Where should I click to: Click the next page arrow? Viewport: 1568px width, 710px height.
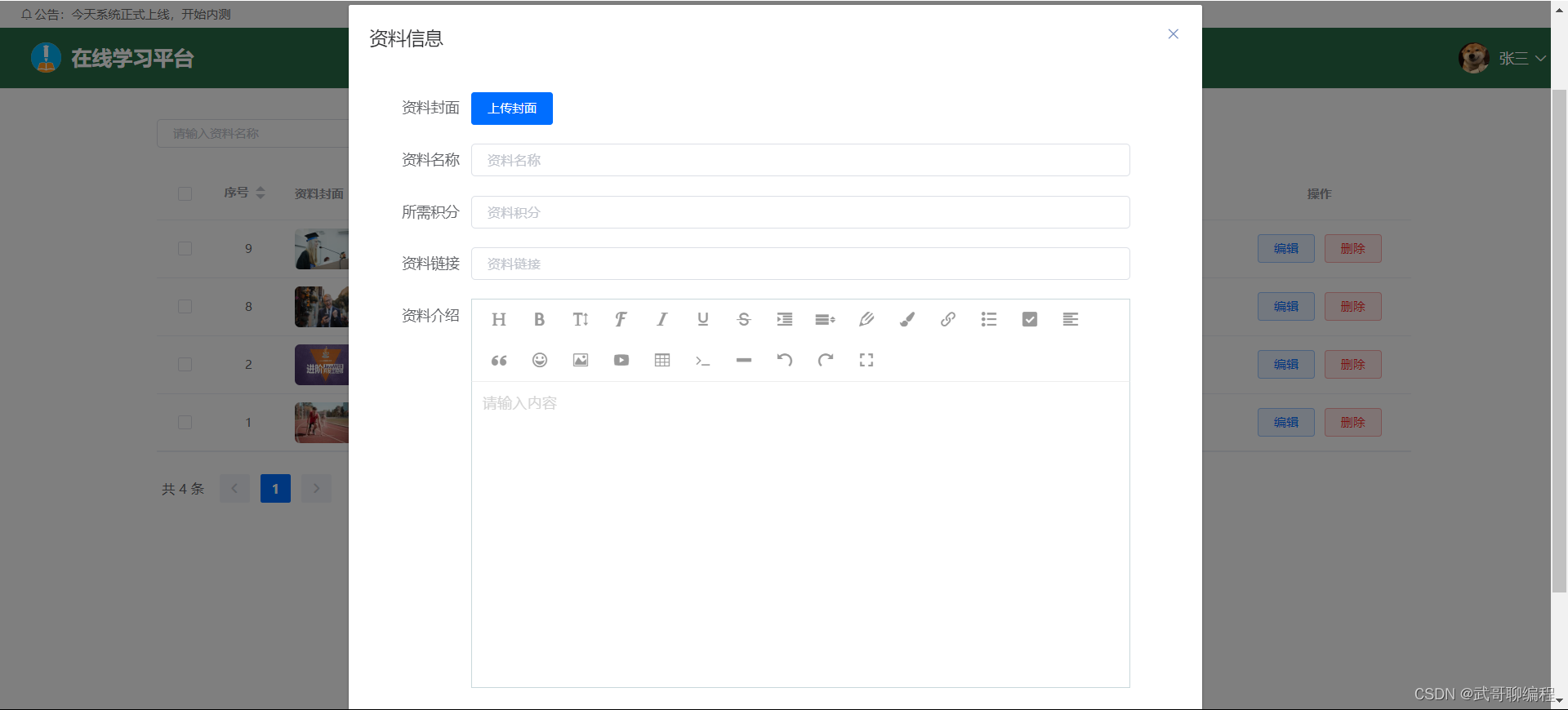(316, 489)
